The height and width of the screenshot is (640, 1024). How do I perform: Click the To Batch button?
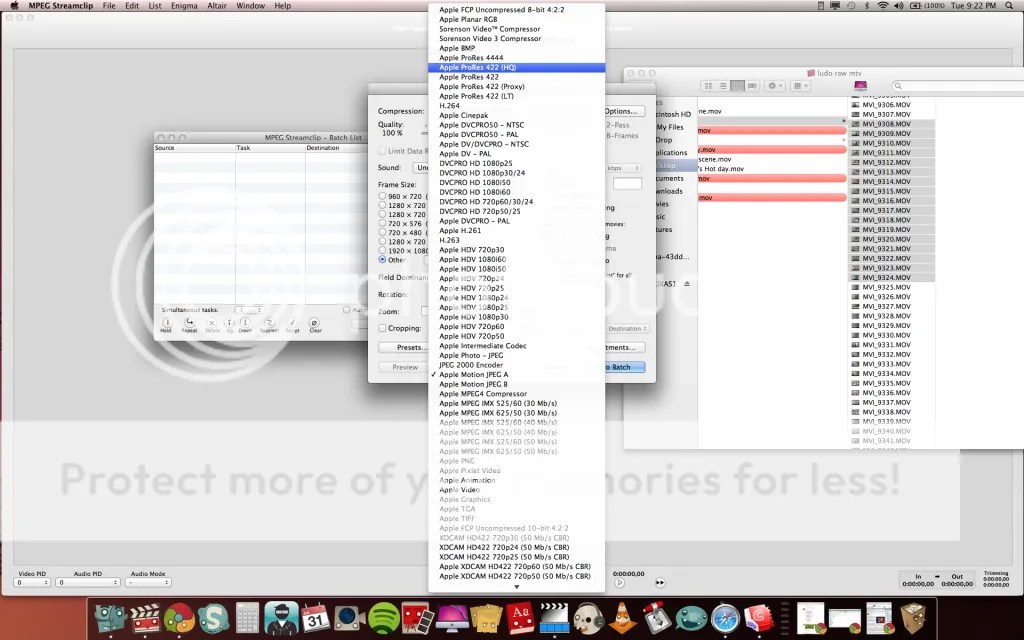point(624,367)
